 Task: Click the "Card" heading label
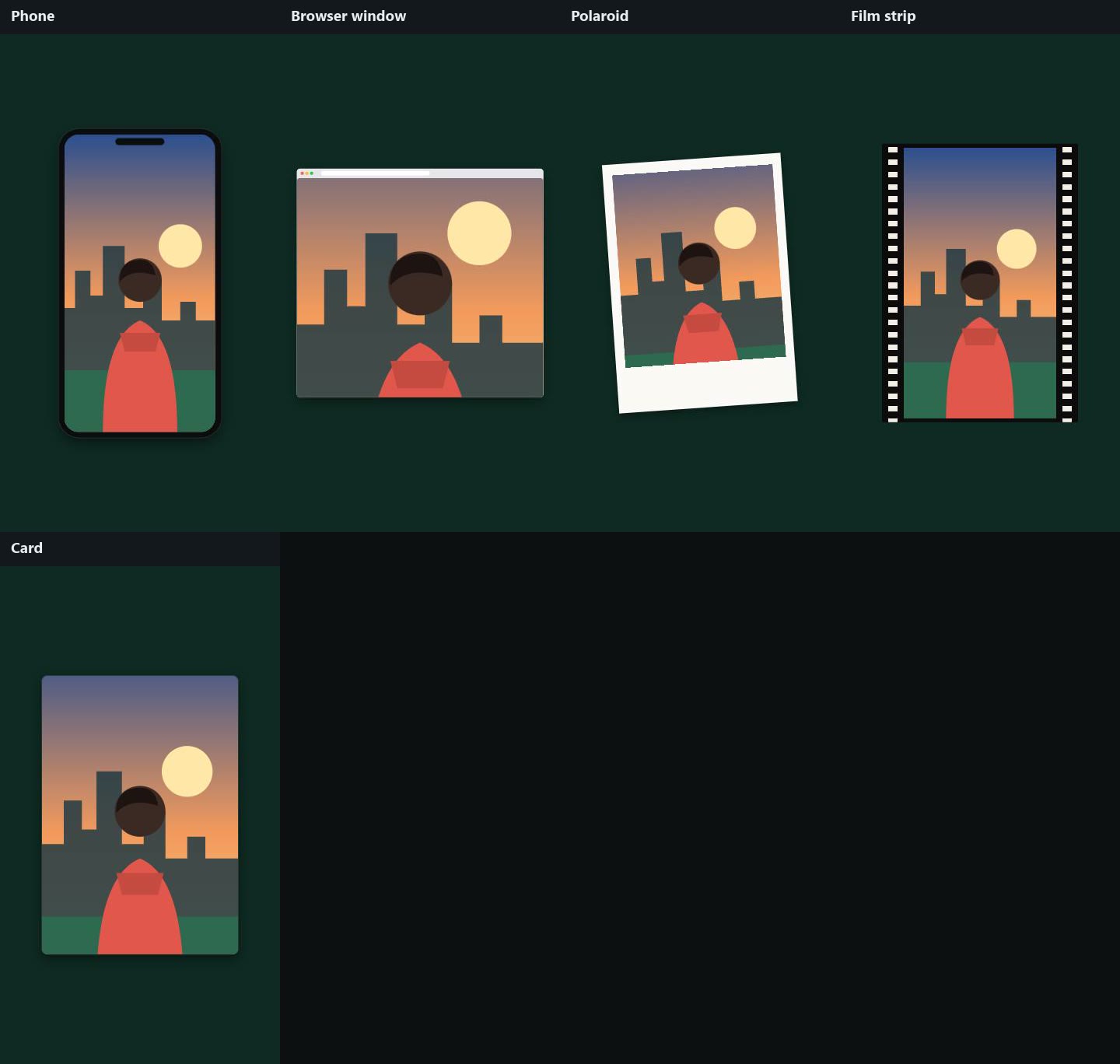pyautogui.click(x=26, y=548)
